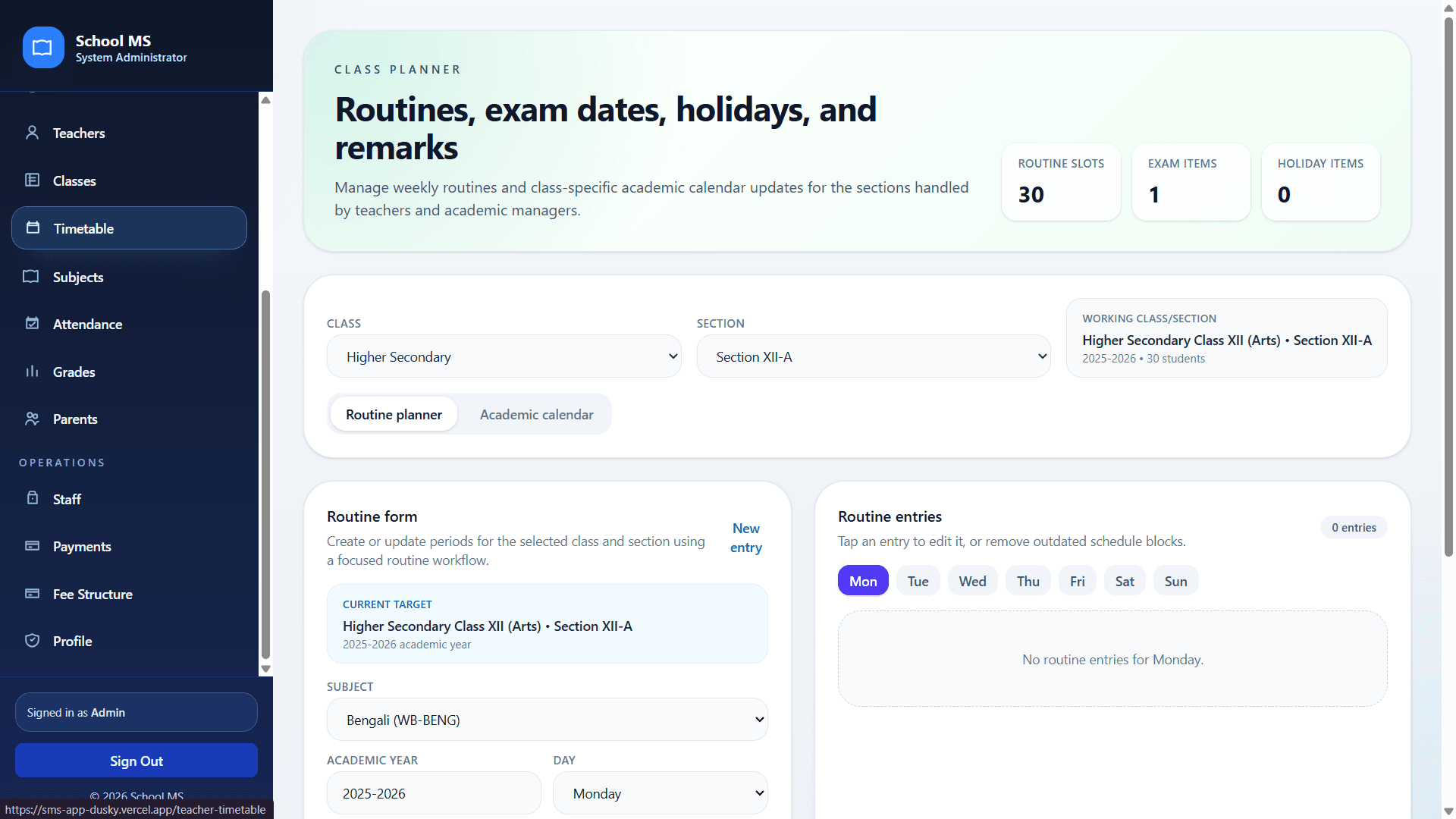Image resolution: width=1456 pixels, height=819 pixels.
Task: Select Fri day filter
Action: coord(1078,581)
